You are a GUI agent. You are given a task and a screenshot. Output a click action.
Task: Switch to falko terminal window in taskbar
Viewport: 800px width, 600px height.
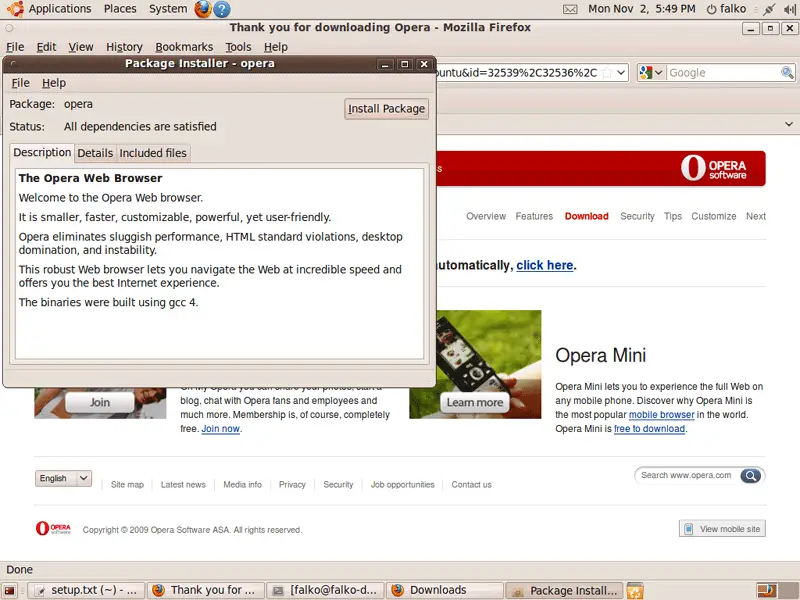pos(326,591)
